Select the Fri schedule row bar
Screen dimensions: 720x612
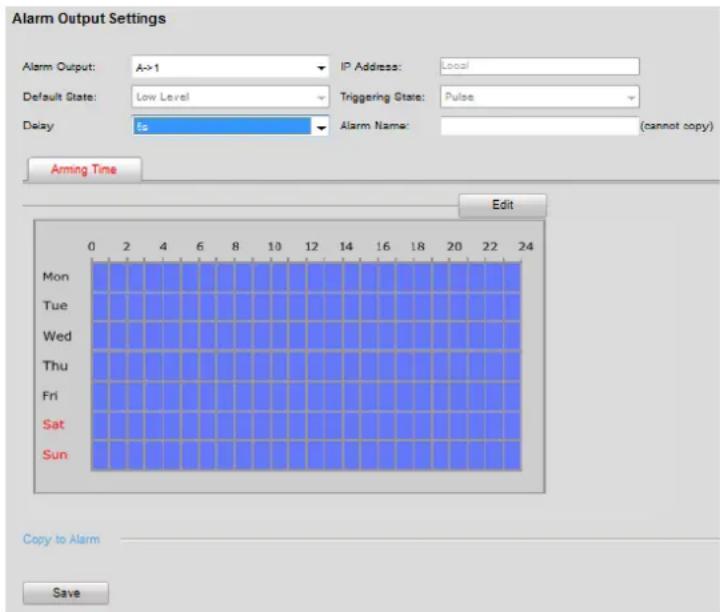306,396
